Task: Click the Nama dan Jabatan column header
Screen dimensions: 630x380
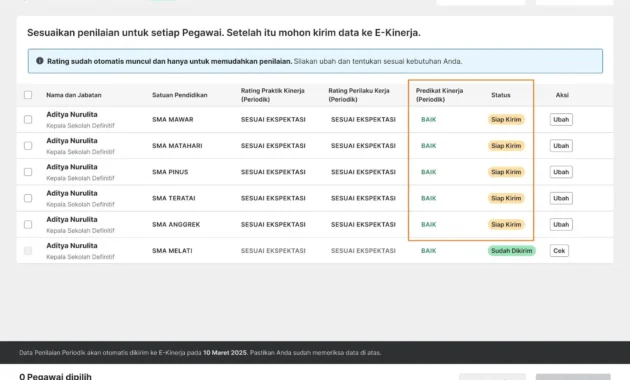Action: [x=74, y=95]
